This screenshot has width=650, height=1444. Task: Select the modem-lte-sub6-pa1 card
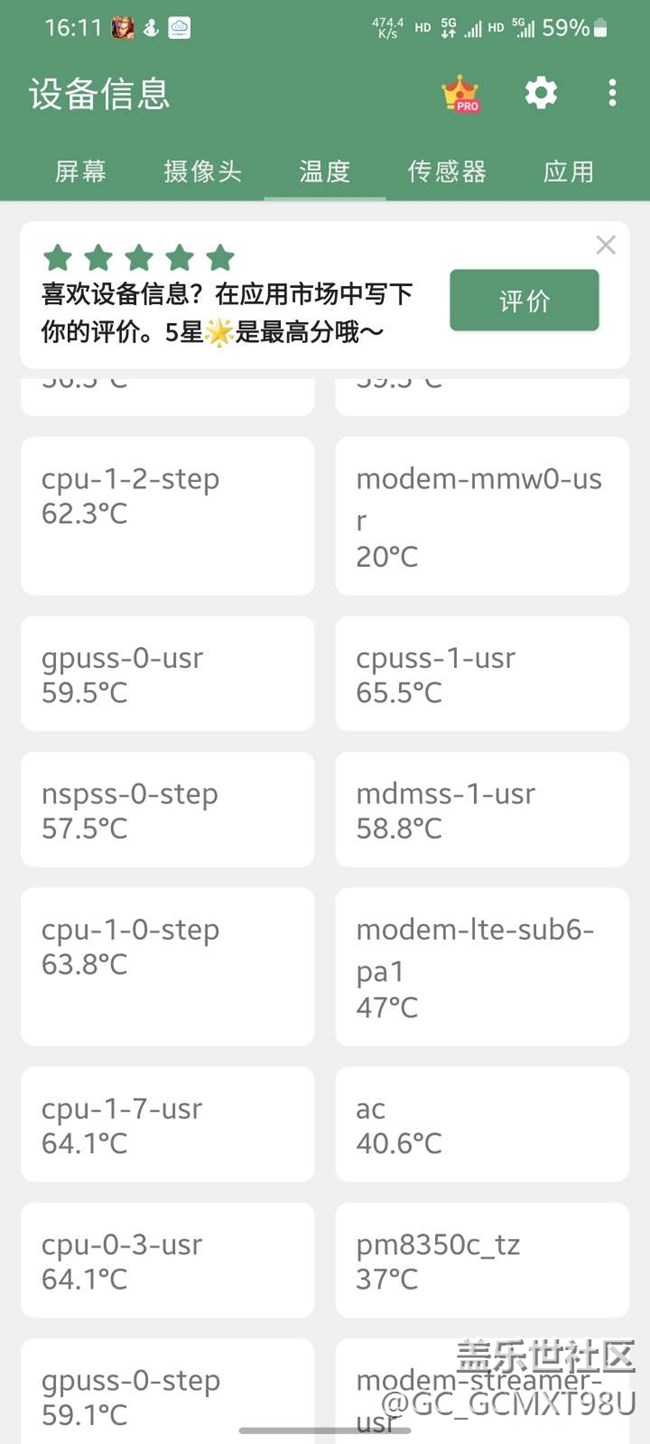point(481,966)
